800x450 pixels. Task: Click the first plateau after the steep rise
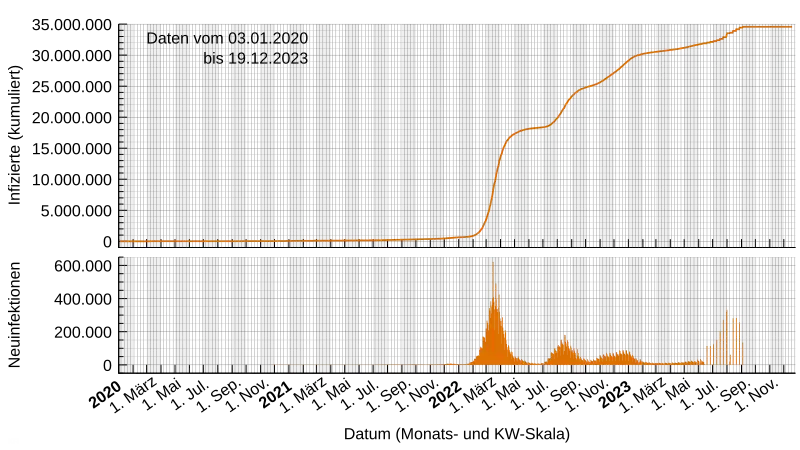point(532,128)
